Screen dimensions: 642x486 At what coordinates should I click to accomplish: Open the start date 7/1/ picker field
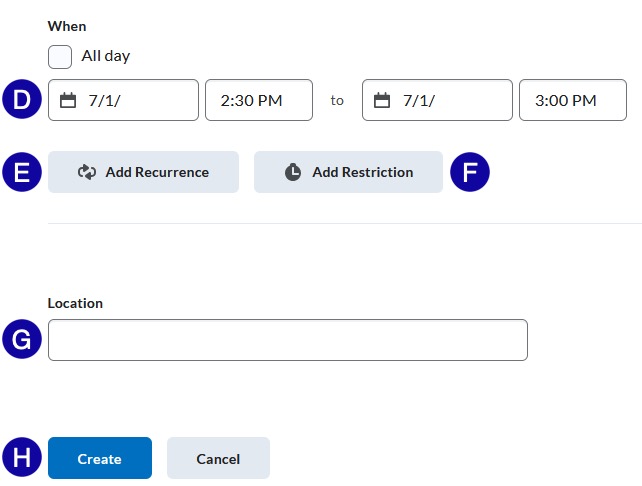(123, 100)
